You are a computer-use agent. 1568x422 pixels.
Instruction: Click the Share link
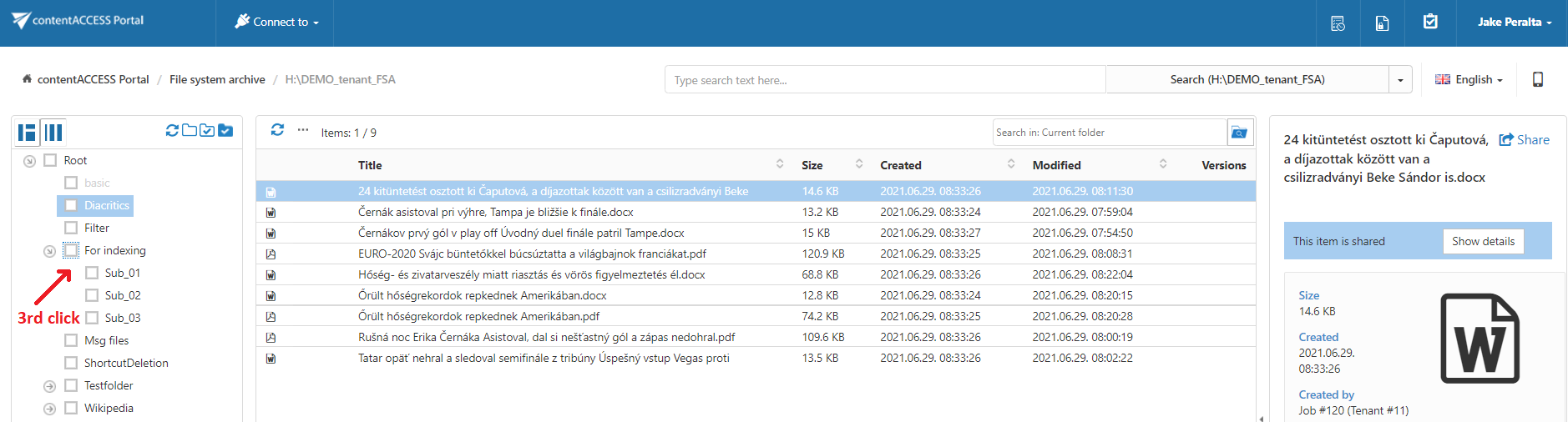[x=1524, y=140]
